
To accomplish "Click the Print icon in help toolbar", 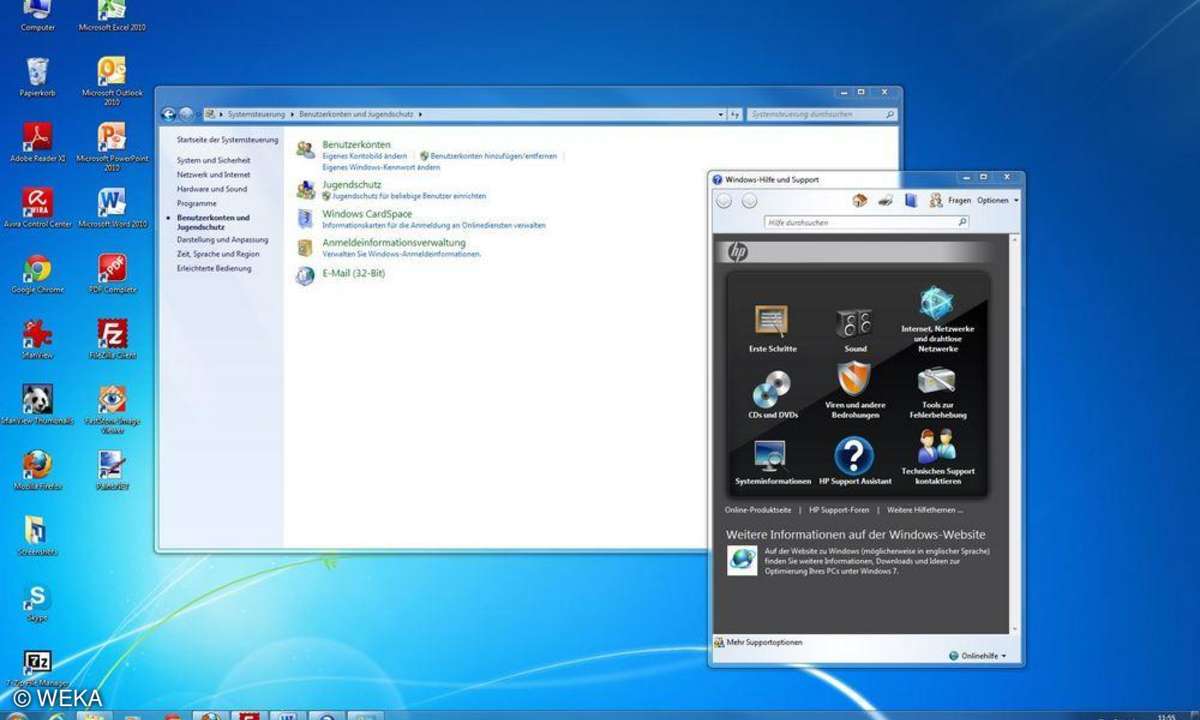I will 885,200.
